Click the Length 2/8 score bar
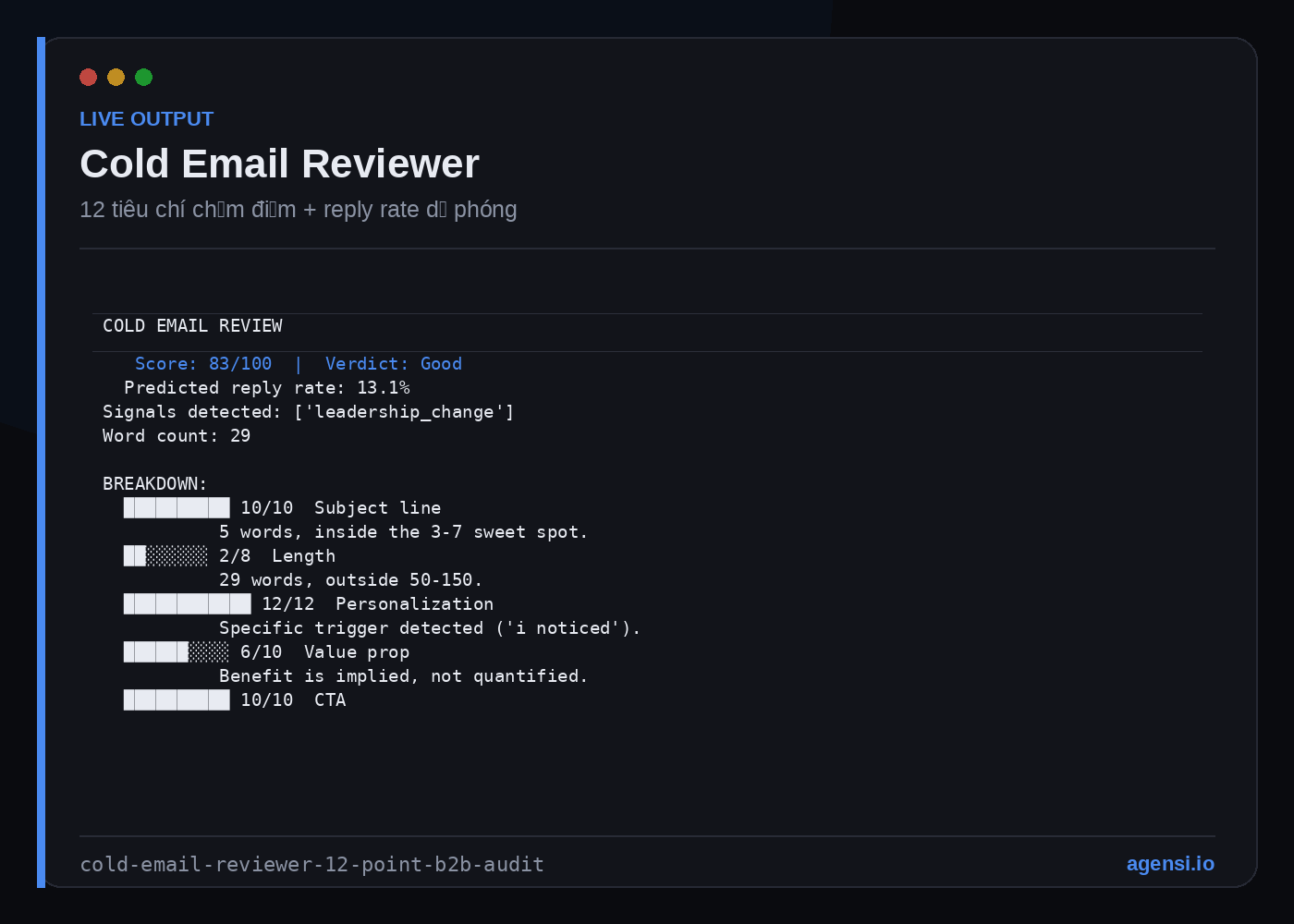1294x924 pixels. [166, 555]
